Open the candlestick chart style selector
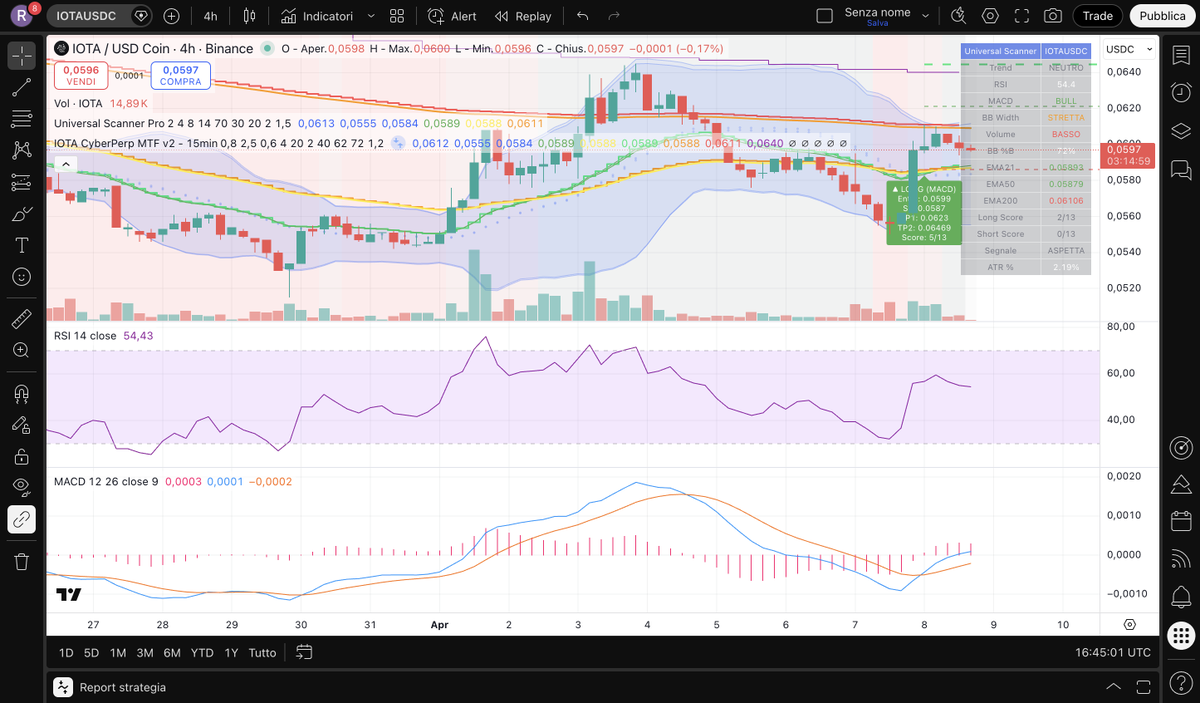Screen dimensions: 1200x703 click(x=249, y=16)
